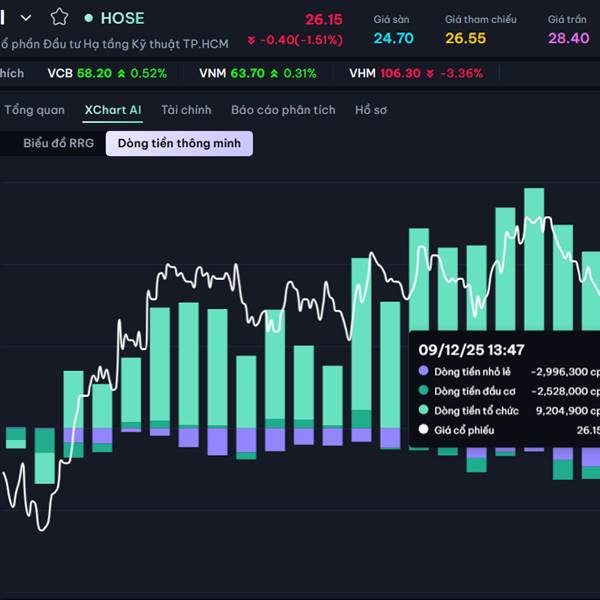Select the VHM ticker at 106.30
This screenshot has width=600, height=600.
coord(364,73)
